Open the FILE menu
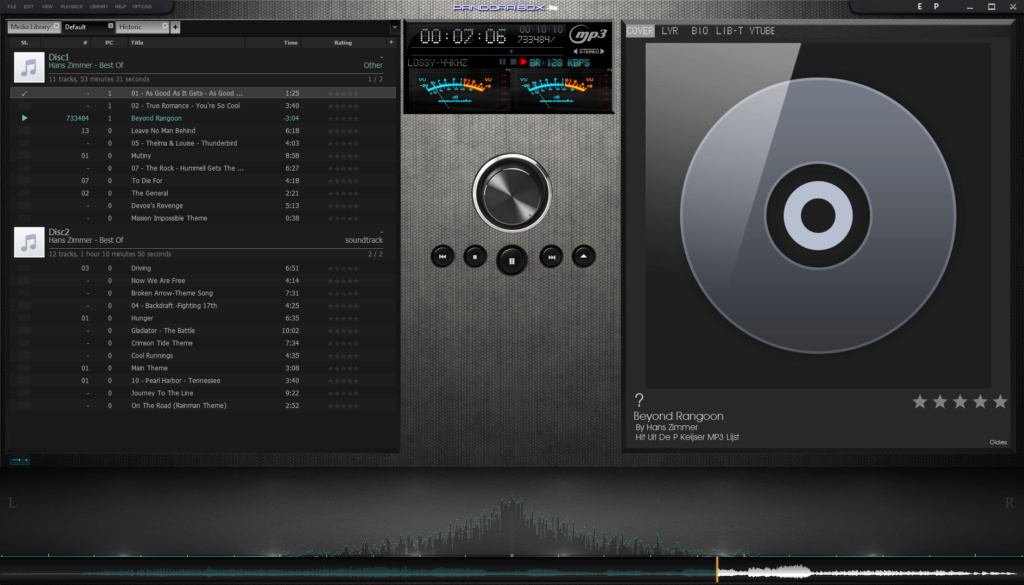Screen dimensions: 1024x585 (12, 7)
